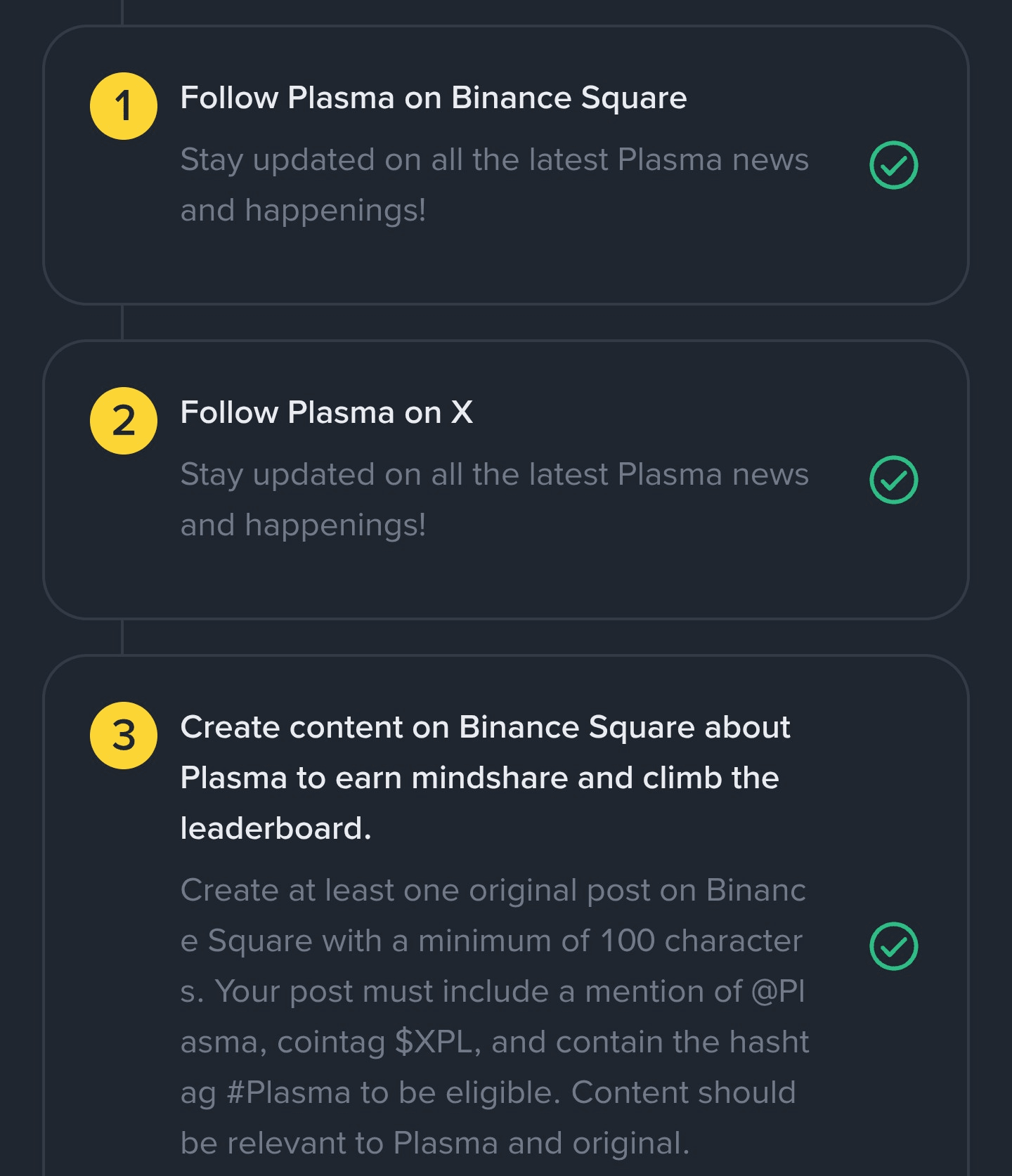Click green checkmark for Binance Square follow task
The image size is (1012, 1176).
[893, 165]
